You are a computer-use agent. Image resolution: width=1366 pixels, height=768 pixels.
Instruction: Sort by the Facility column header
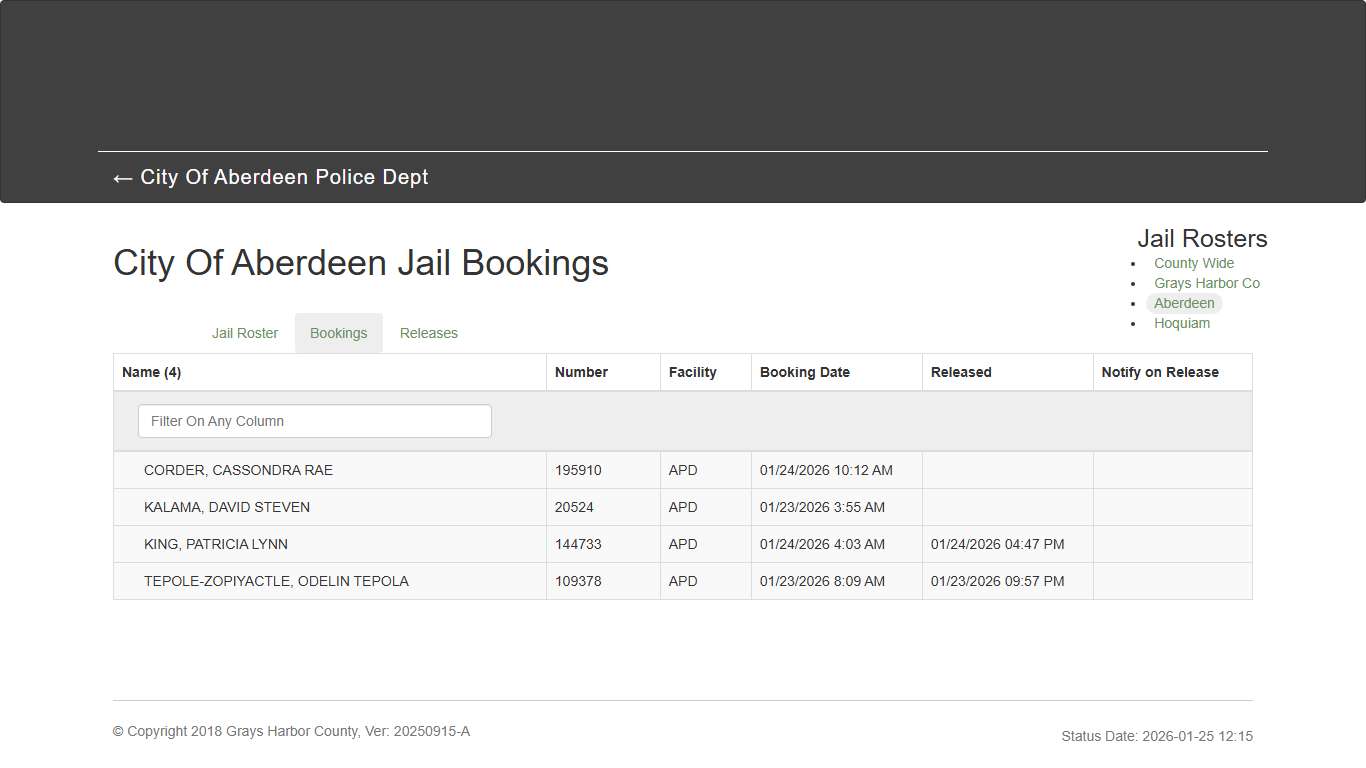[x=692, y=371]
